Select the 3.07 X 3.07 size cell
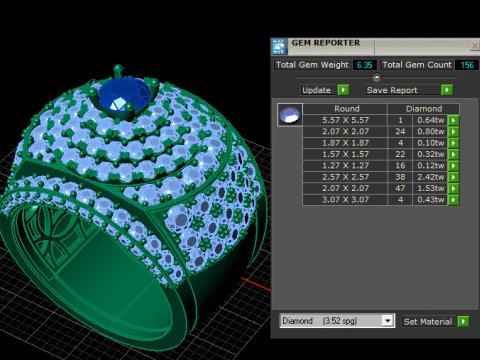The width and height of the screenshot is (480, 360). [x=345, y=200]
